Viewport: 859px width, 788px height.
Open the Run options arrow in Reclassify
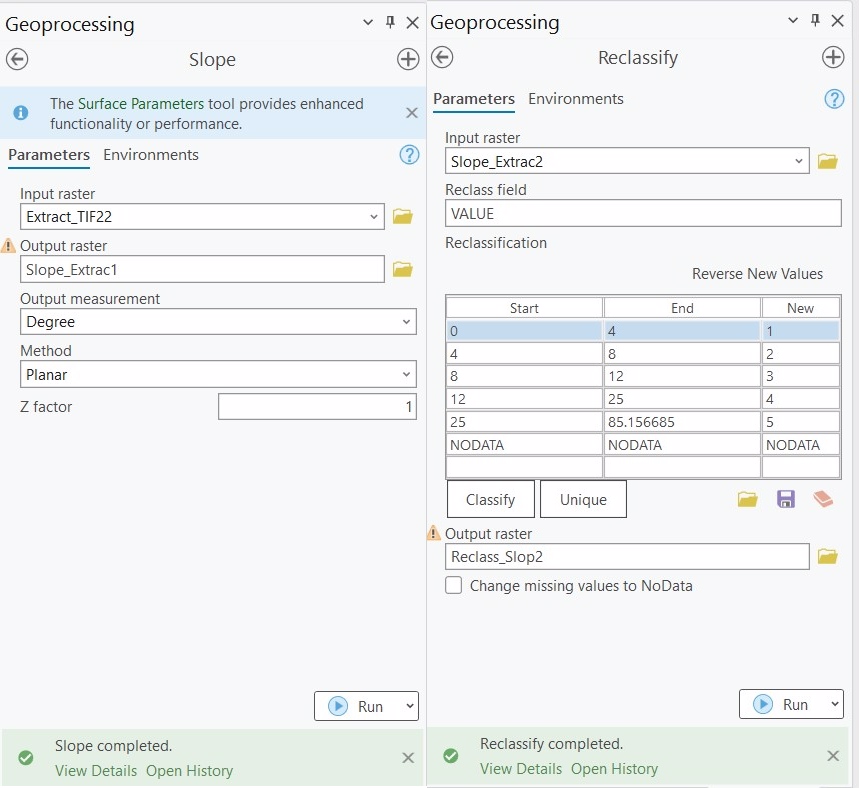(834, 704)
